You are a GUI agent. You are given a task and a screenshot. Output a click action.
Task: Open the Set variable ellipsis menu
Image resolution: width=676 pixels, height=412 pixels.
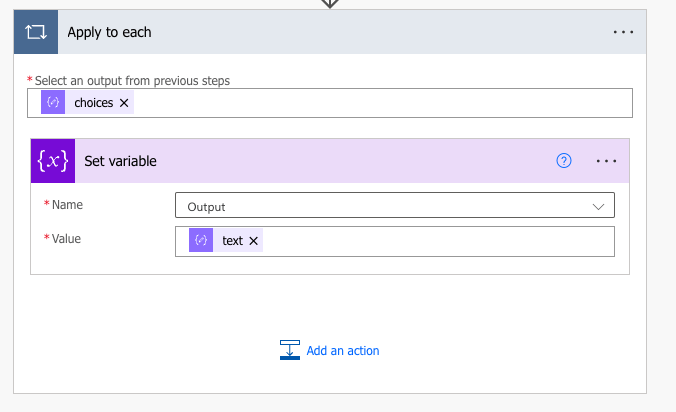tap(606, 161)
